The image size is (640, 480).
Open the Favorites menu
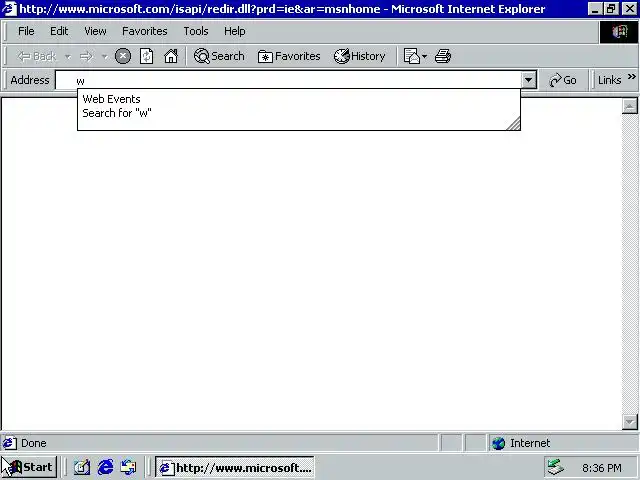(x=144, y=31)
